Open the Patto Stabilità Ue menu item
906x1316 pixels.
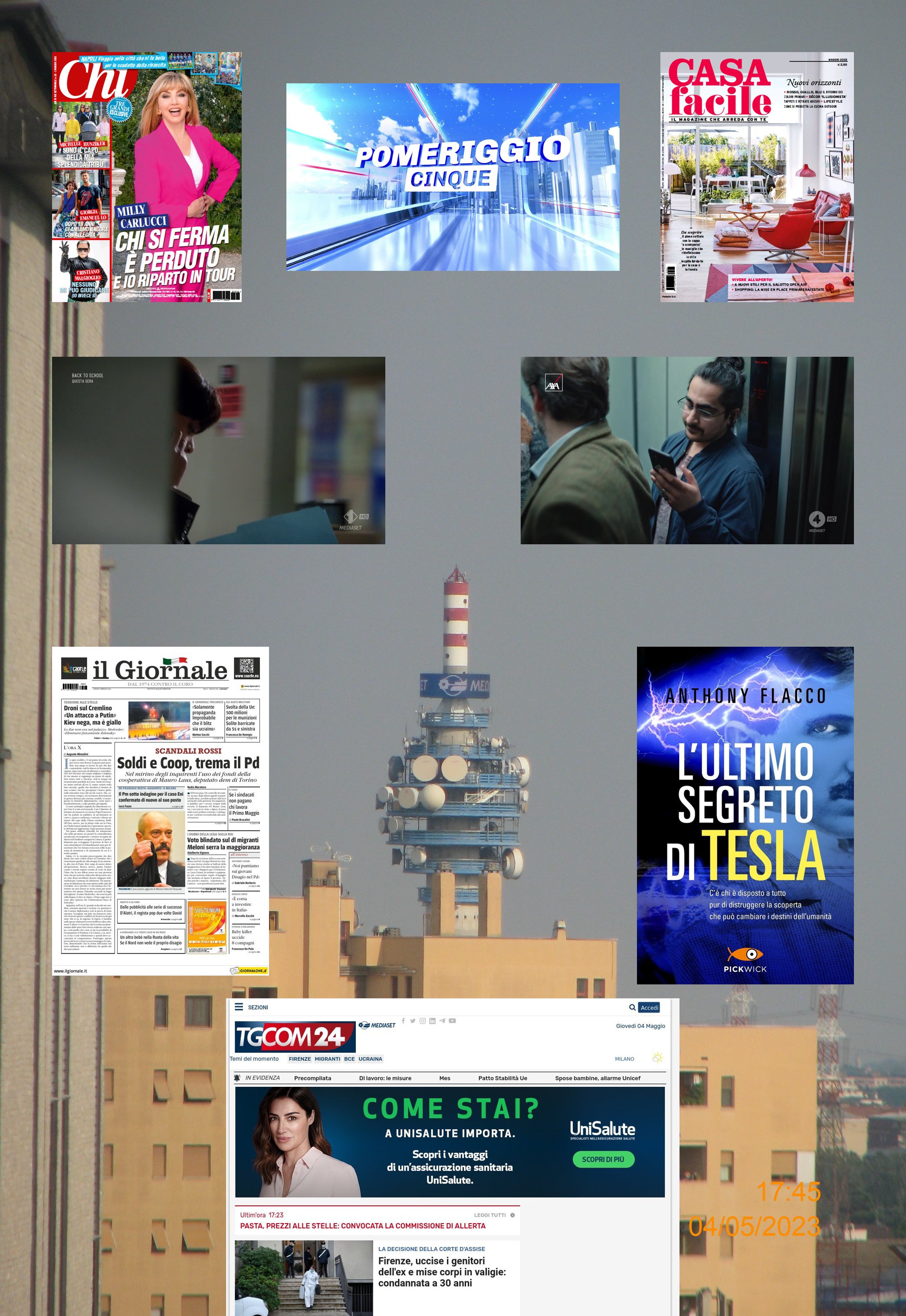click(x=502, y=1078)
